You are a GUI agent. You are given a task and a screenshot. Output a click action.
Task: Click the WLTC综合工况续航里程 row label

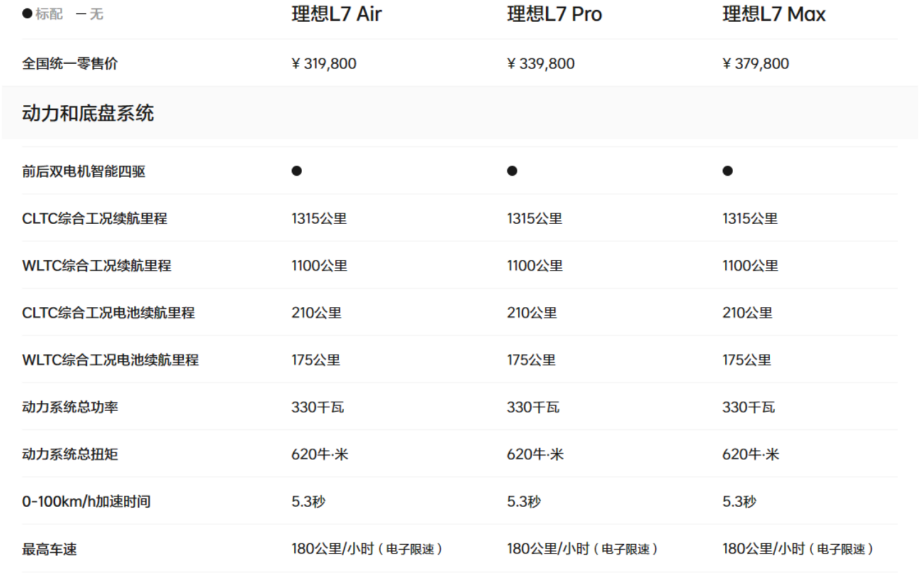(96, 266)
